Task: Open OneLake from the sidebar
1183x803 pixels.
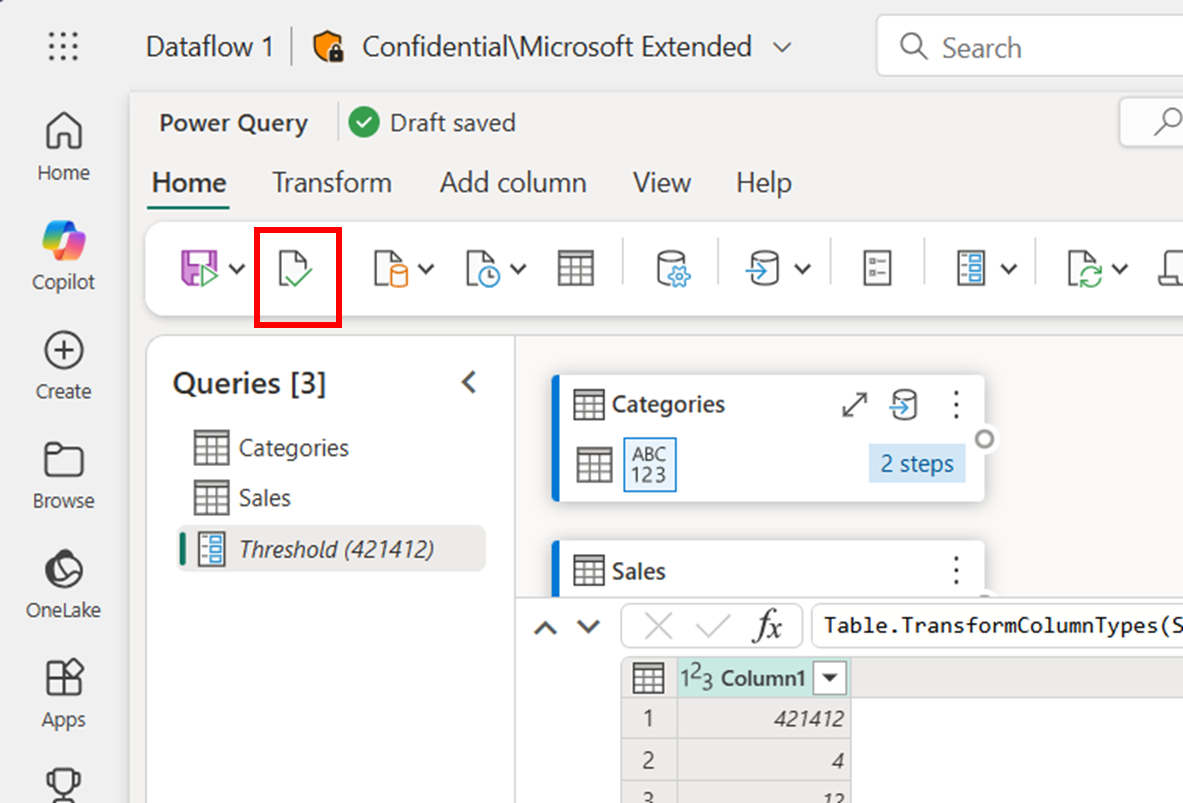Action: [63, 584]
